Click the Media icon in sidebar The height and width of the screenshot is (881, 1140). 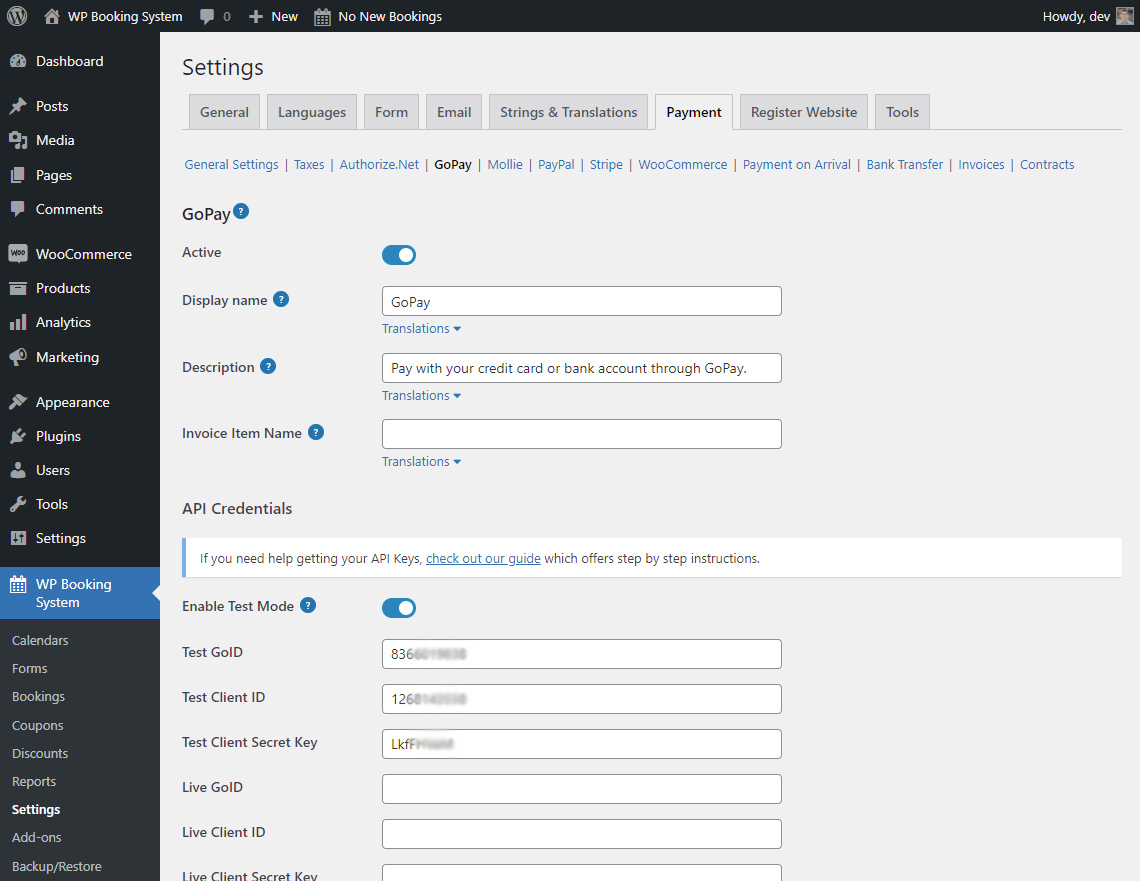(x=18, y=140)
